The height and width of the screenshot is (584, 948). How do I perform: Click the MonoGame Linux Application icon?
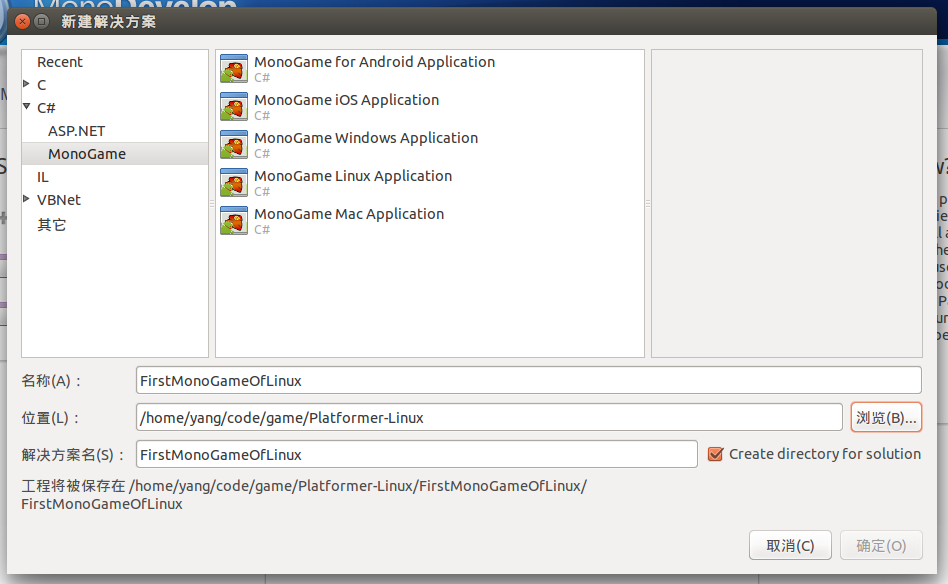point(234,183)
